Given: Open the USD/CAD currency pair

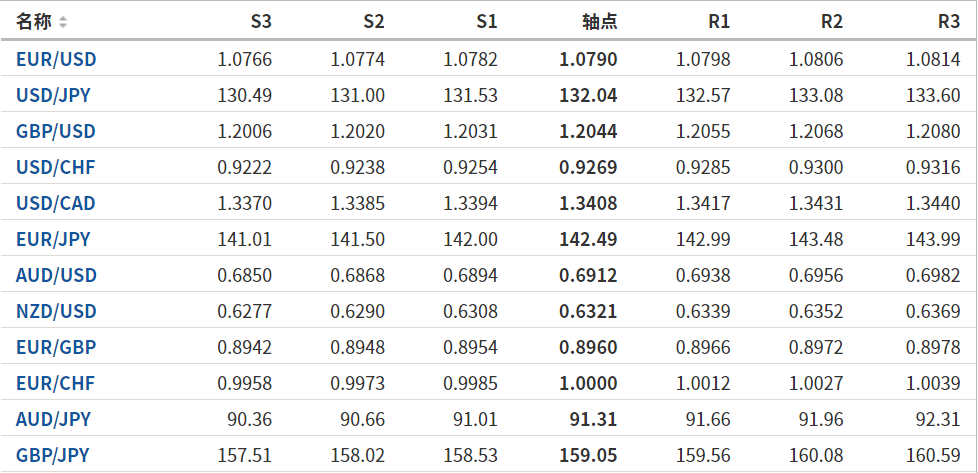Looking at the screenshot, I should (x=56, y=203).
